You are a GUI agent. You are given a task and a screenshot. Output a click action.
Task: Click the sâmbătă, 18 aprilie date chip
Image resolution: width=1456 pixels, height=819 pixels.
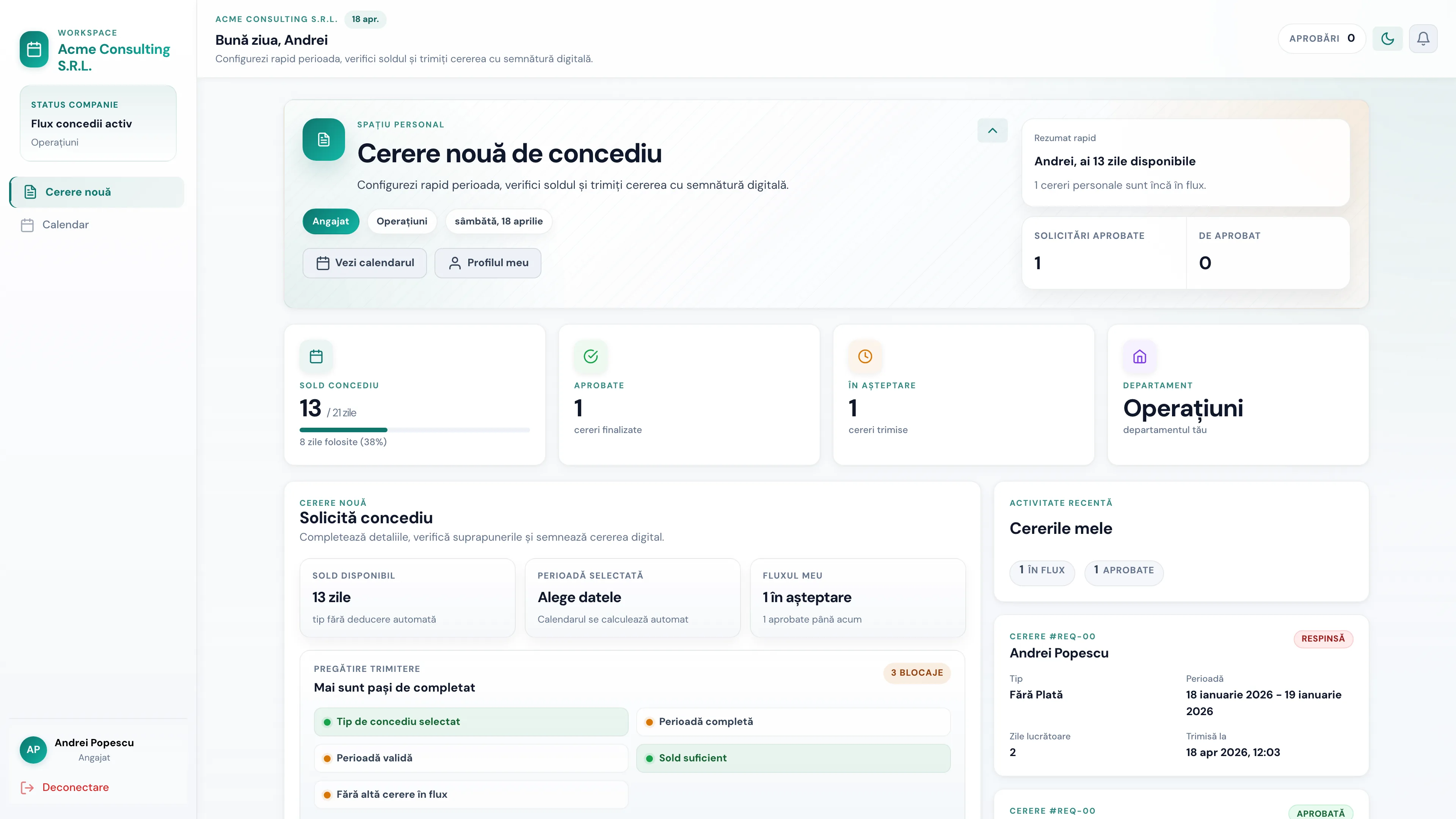(499, 221)
